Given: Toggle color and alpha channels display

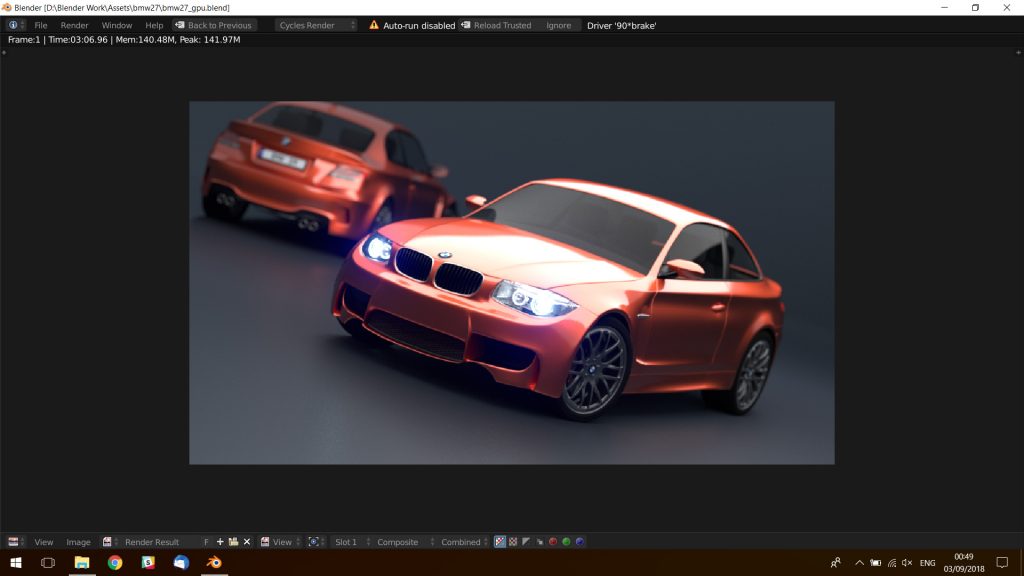Looking at the screenshot, I should [500, 541].
